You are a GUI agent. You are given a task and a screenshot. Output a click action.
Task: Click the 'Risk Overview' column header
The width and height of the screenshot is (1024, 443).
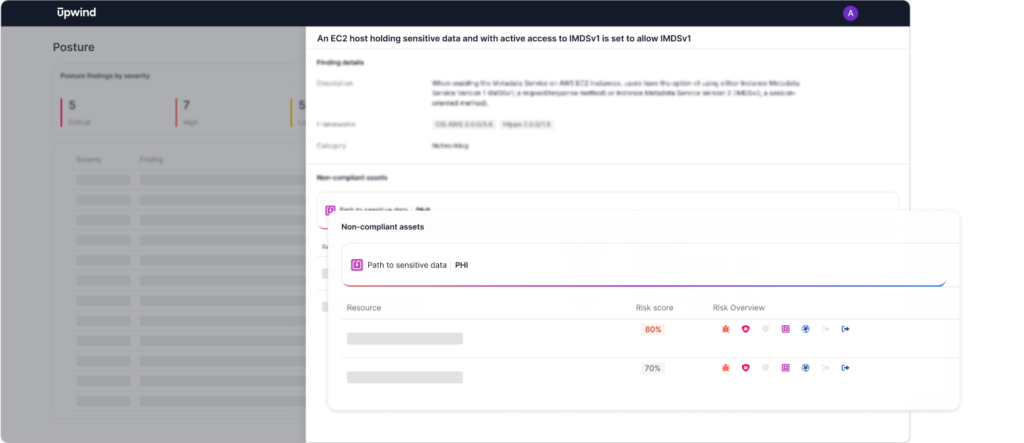pos(739,308)
